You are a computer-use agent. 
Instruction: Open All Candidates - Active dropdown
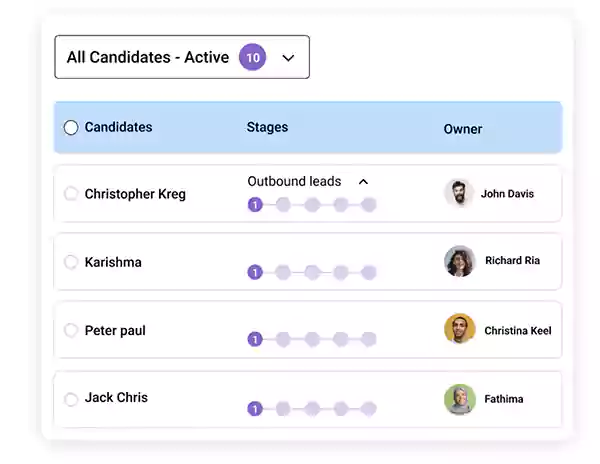(x=182, y=57)
